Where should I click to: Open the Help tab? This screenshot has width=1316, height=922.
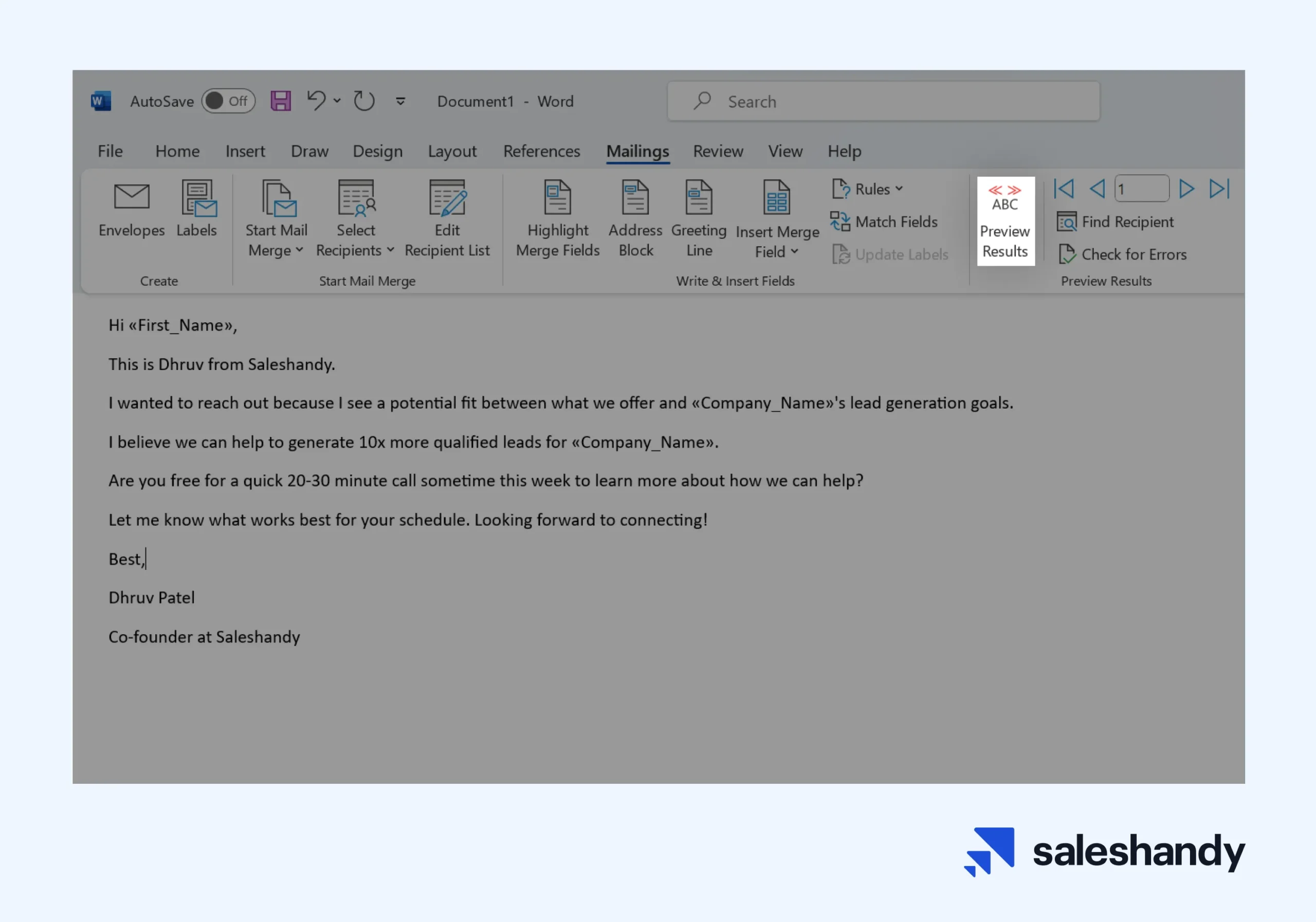click(x=844, y=151)
